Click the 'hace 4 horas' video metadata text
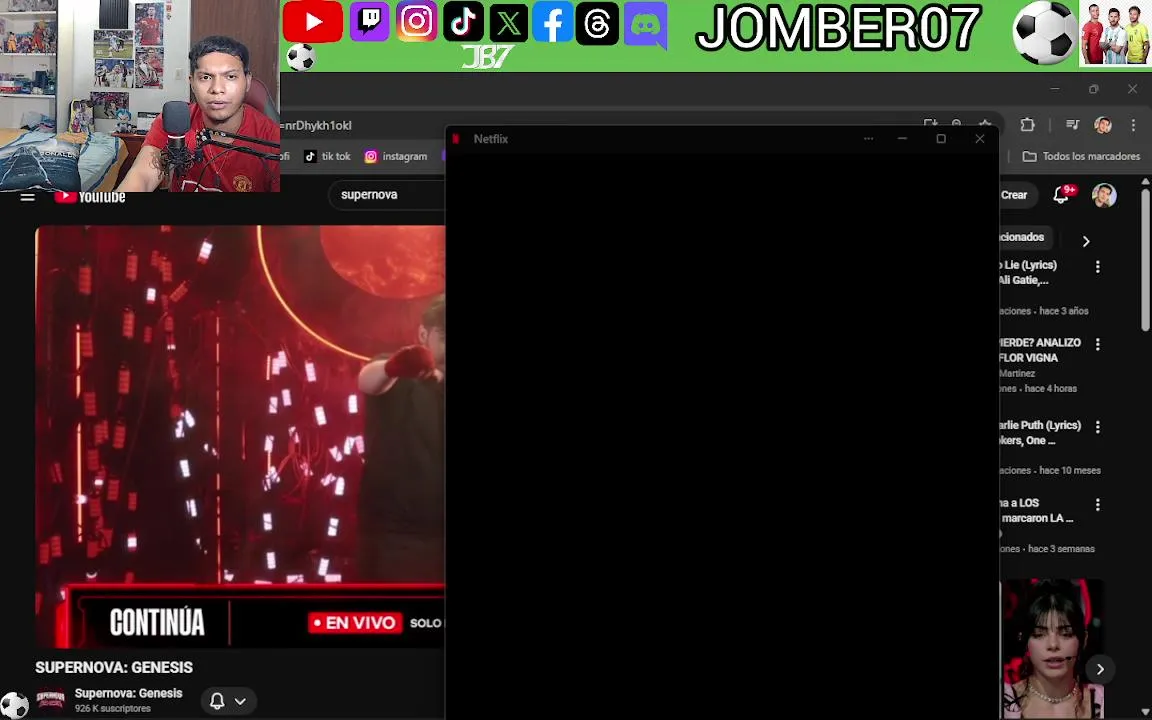This screenshot has width=1152, height=720. [x=1051, y=389]
